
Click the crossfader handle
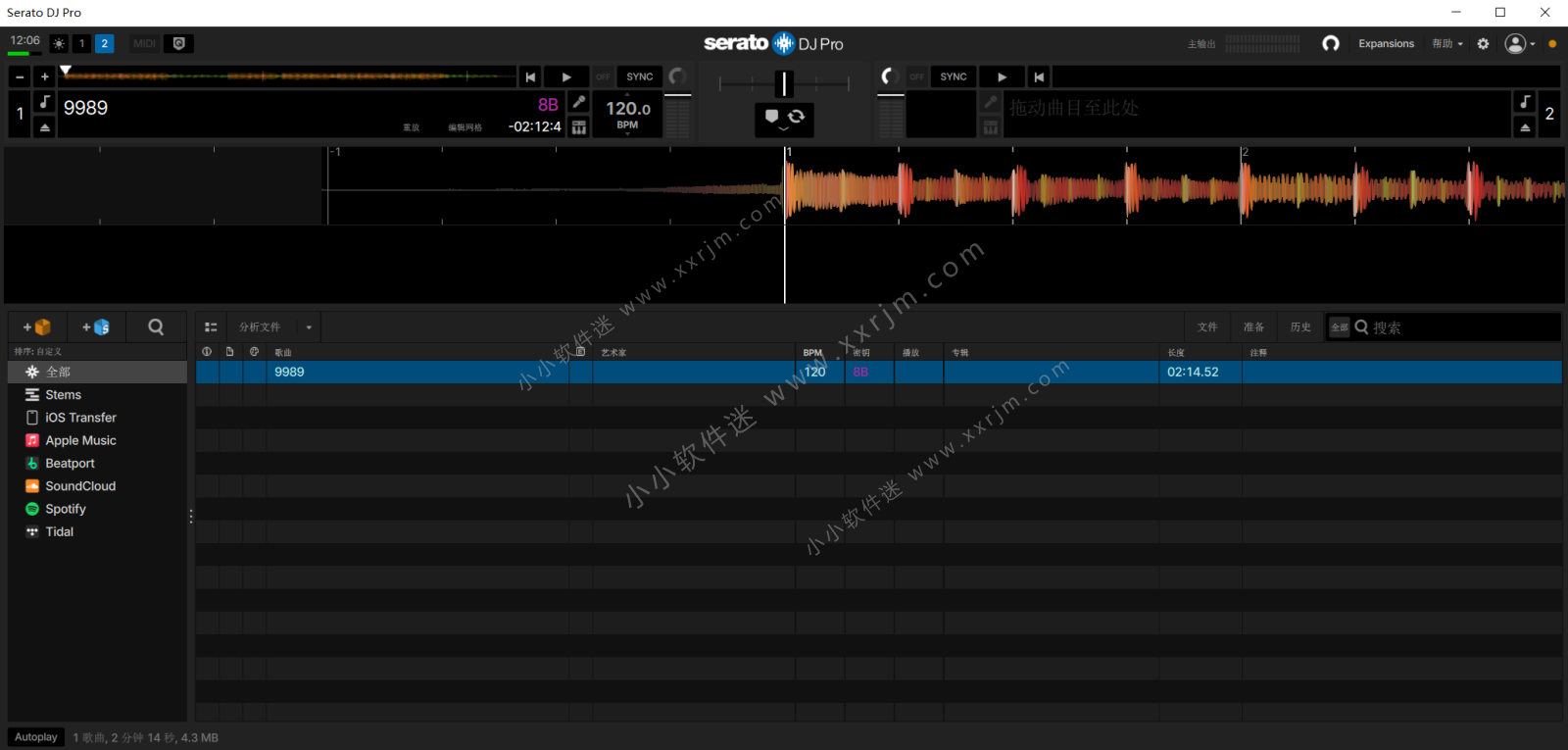tap(784, 83)
